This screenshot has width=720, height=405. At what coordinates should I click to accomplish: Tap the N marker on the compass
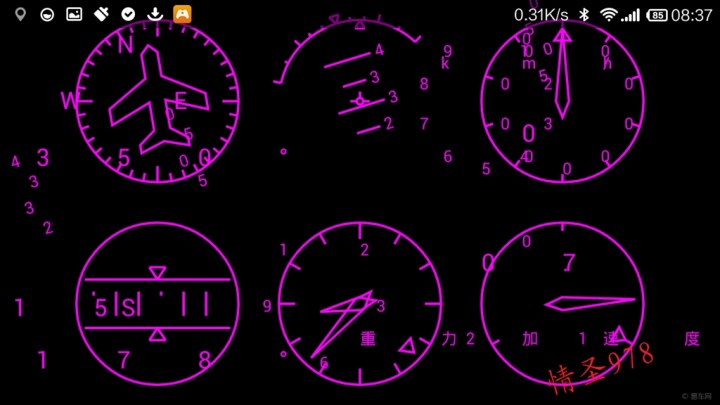125,45
